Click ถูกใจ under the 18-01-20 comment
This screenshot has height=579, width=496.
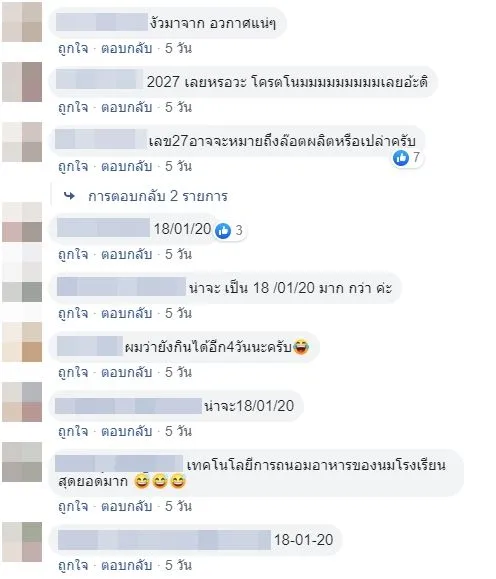[x=73, y=565]
